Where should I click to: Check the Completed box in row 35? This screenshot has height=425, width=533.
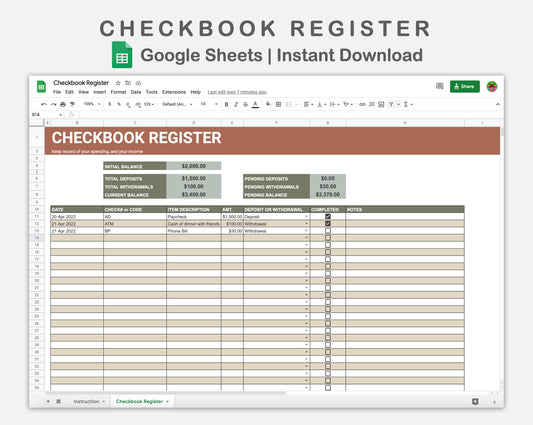tap(328, 388)
